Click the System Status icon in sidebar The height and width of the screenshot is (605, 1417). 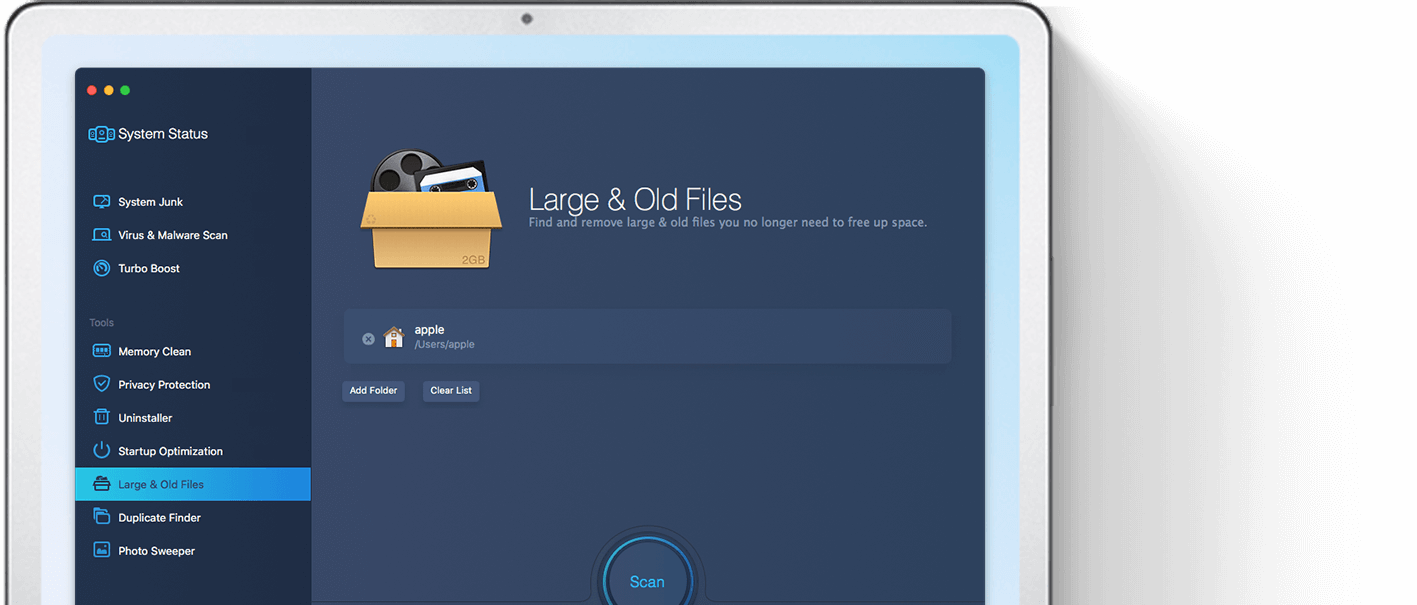point(101,134)
